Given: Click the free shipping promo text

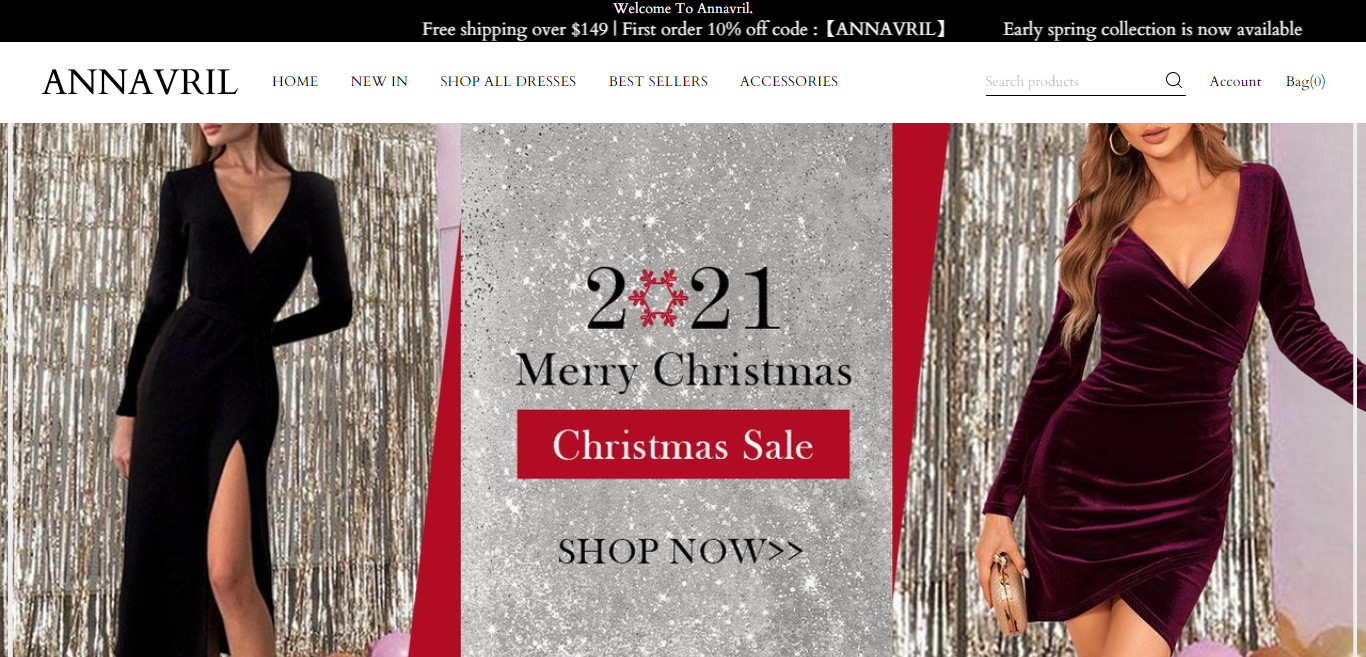Looking at the screenshot, I should point(685,29).
